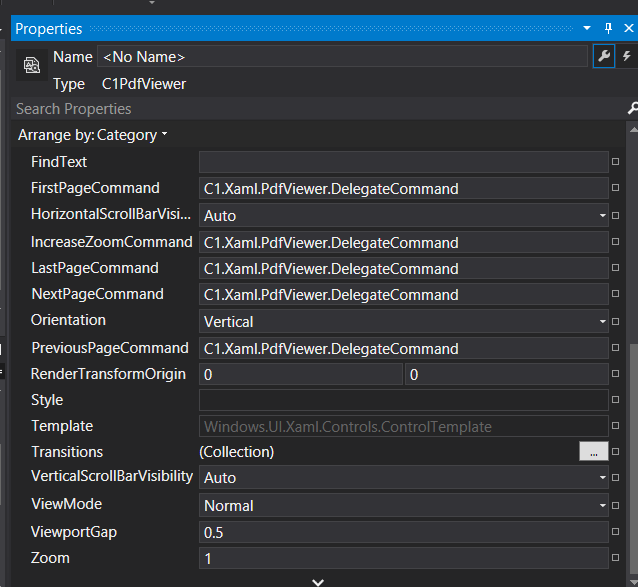This screenshot has width=638, height=587.
Task: Open FindText property marker square
Action: 615,161
